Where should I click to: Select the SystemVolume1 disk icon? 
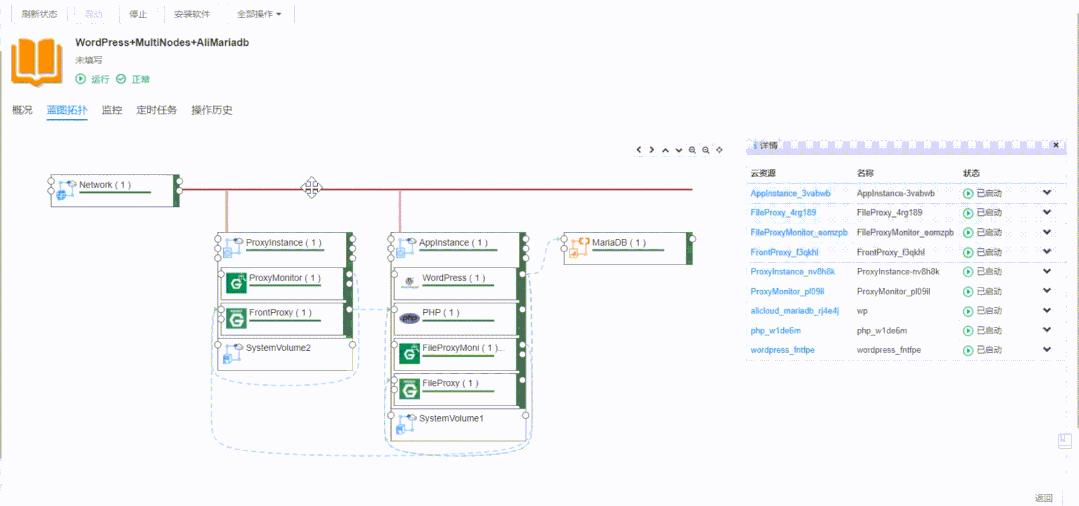click(407, 425)
